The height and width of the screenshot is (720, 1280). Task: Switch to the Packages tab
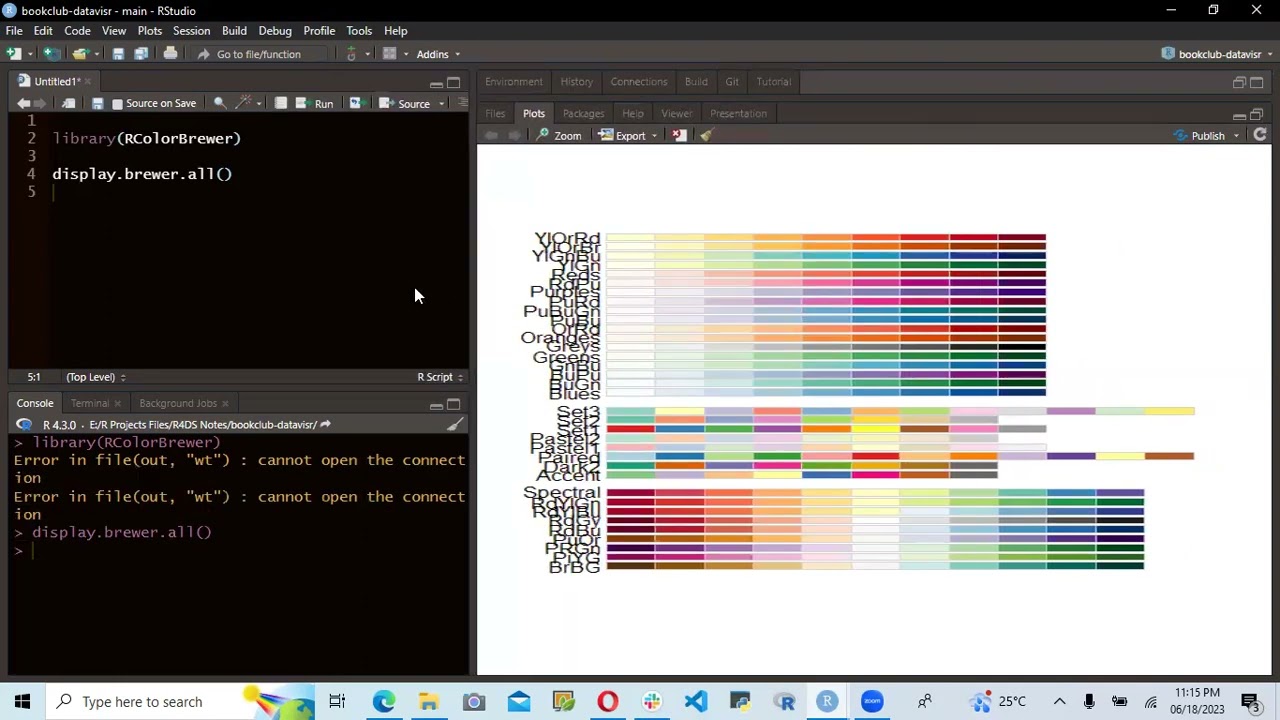(x=583, y=114)
